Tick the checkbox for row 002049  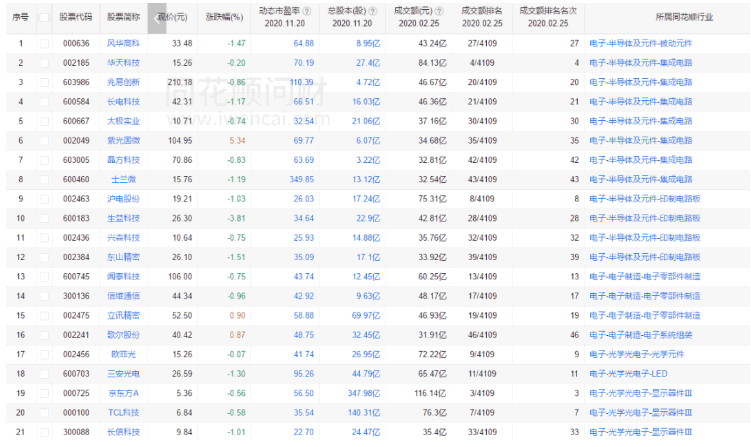pos(44,141)
